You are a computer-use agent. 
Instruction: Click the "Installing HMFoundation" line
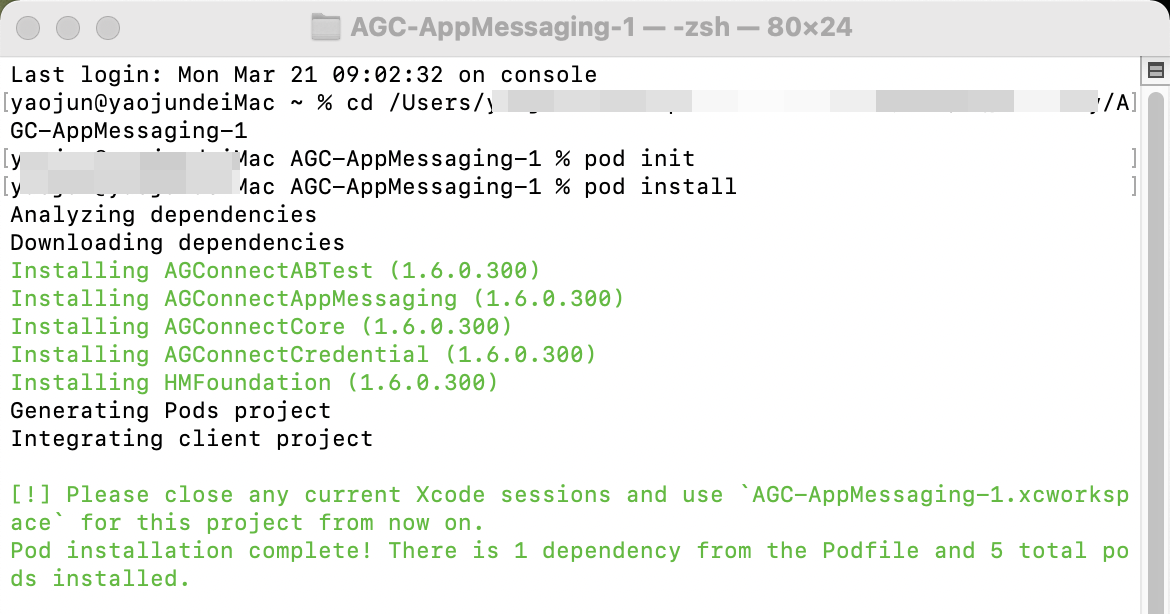(254, 383)
